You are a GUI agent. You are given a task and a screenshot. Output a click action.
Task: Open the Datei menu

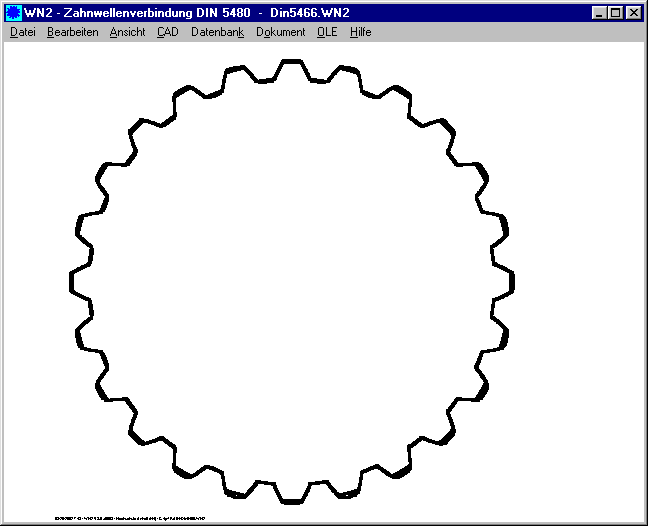22,32
